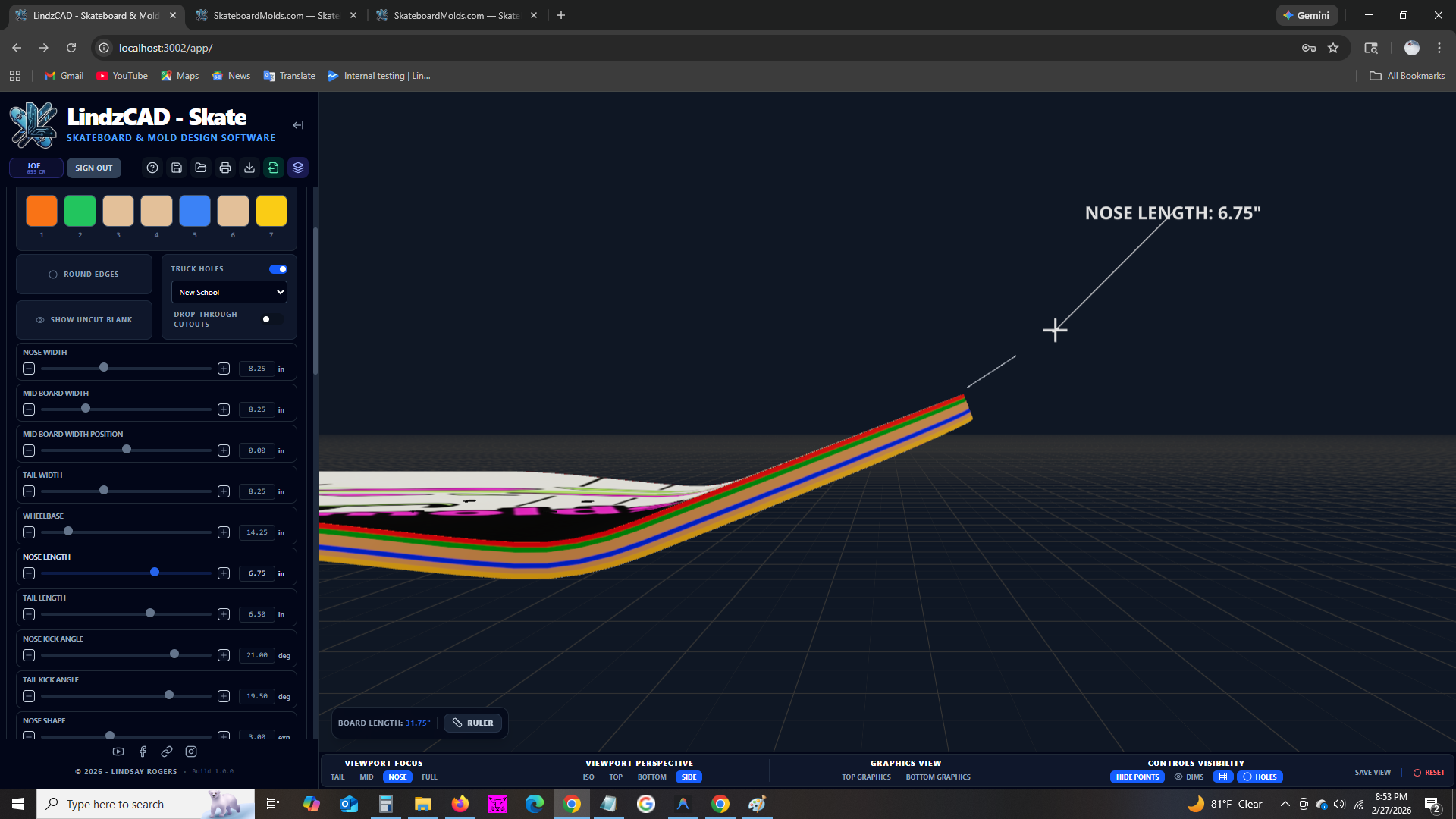1456x819 pixels.
Task: Click the save project icon
Action: (177, 168)
